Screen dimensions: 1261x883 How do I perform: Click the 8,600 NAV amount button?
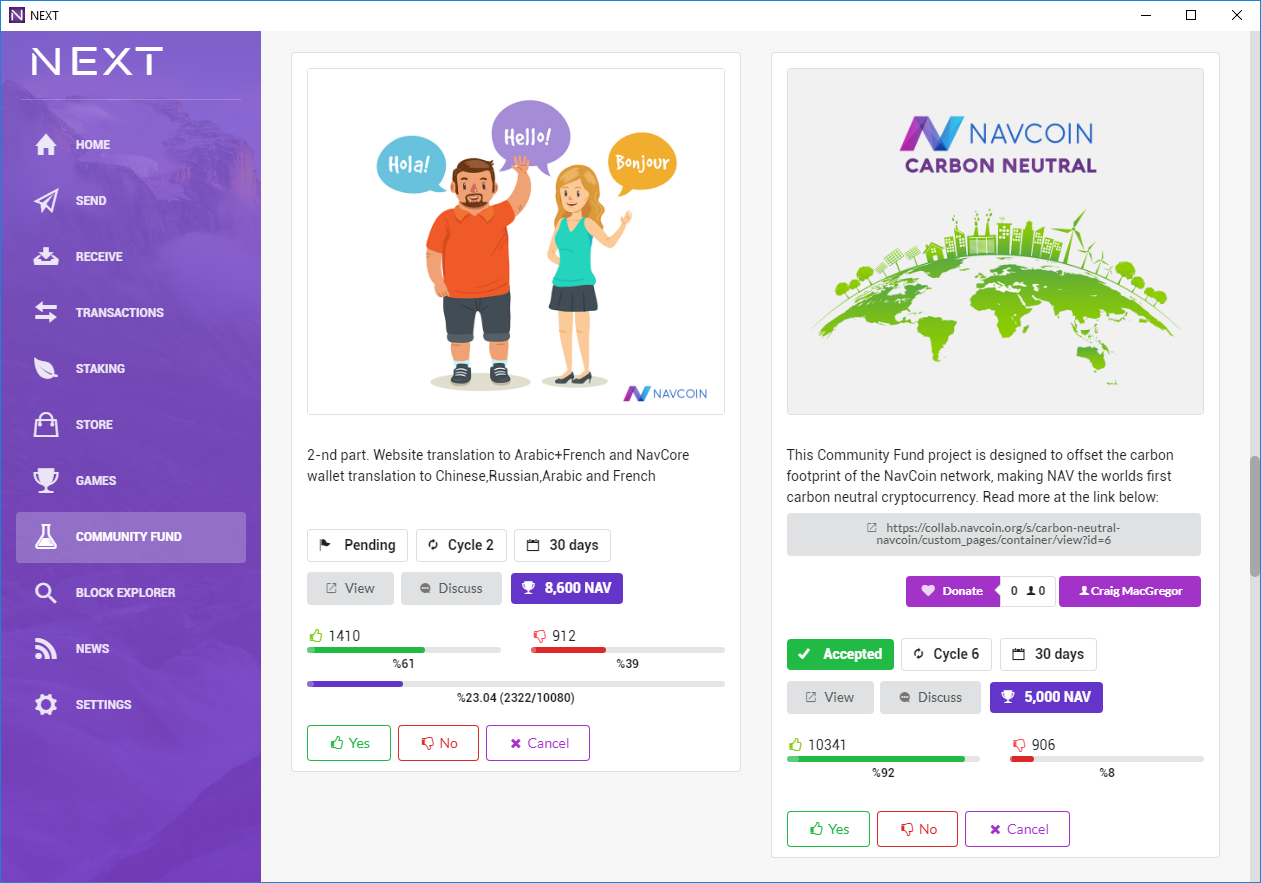(567, 588)
